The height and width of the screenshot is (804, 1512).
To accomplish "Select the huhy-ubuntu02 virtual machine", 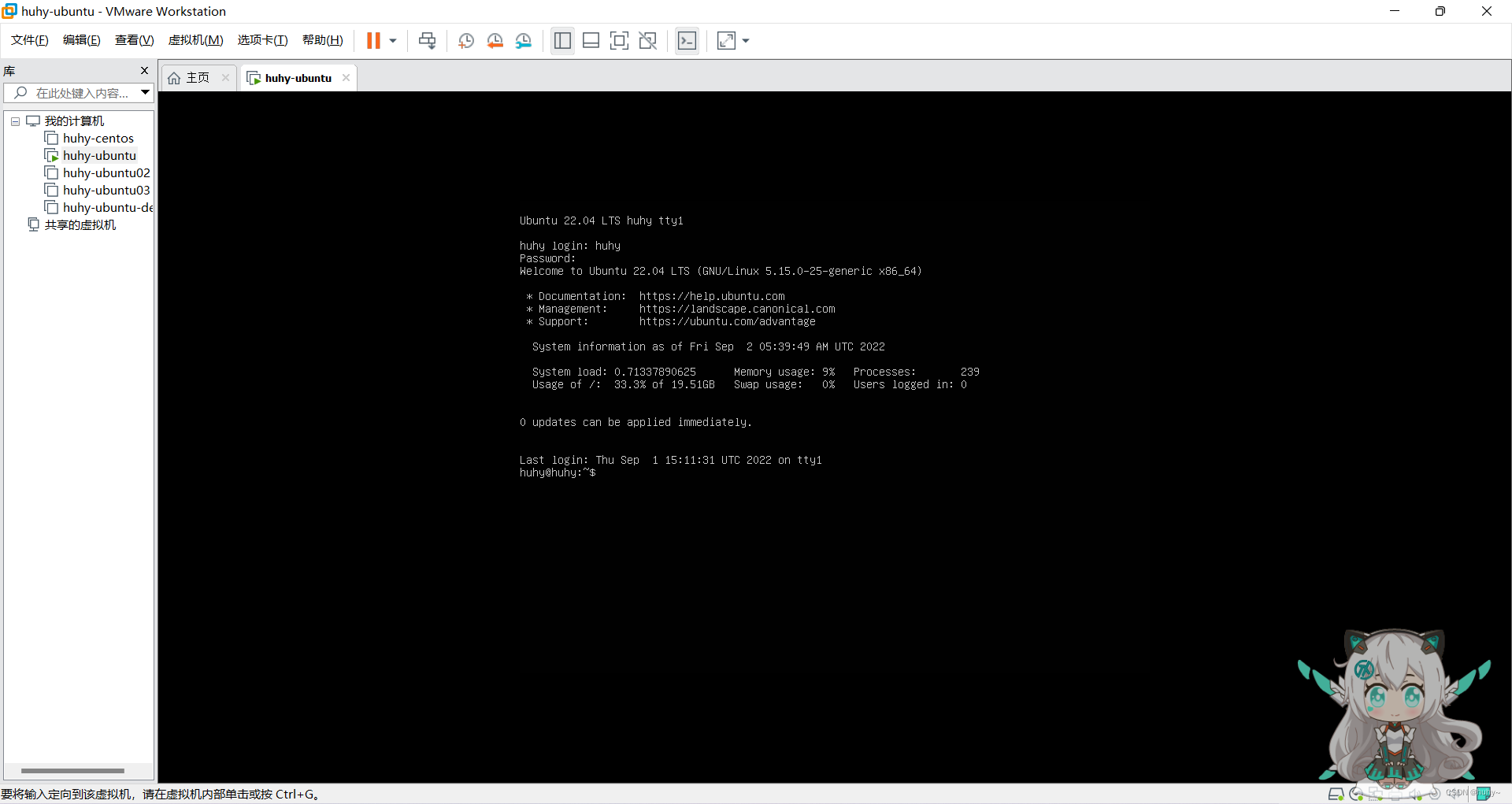I will coord(106,173).
